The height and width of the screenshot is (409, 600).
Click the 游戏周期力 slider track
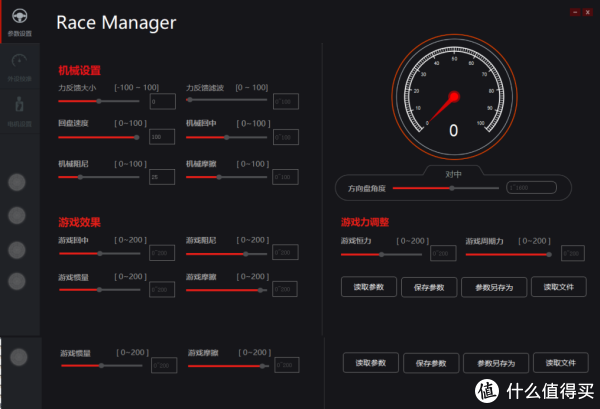point(509,254)
